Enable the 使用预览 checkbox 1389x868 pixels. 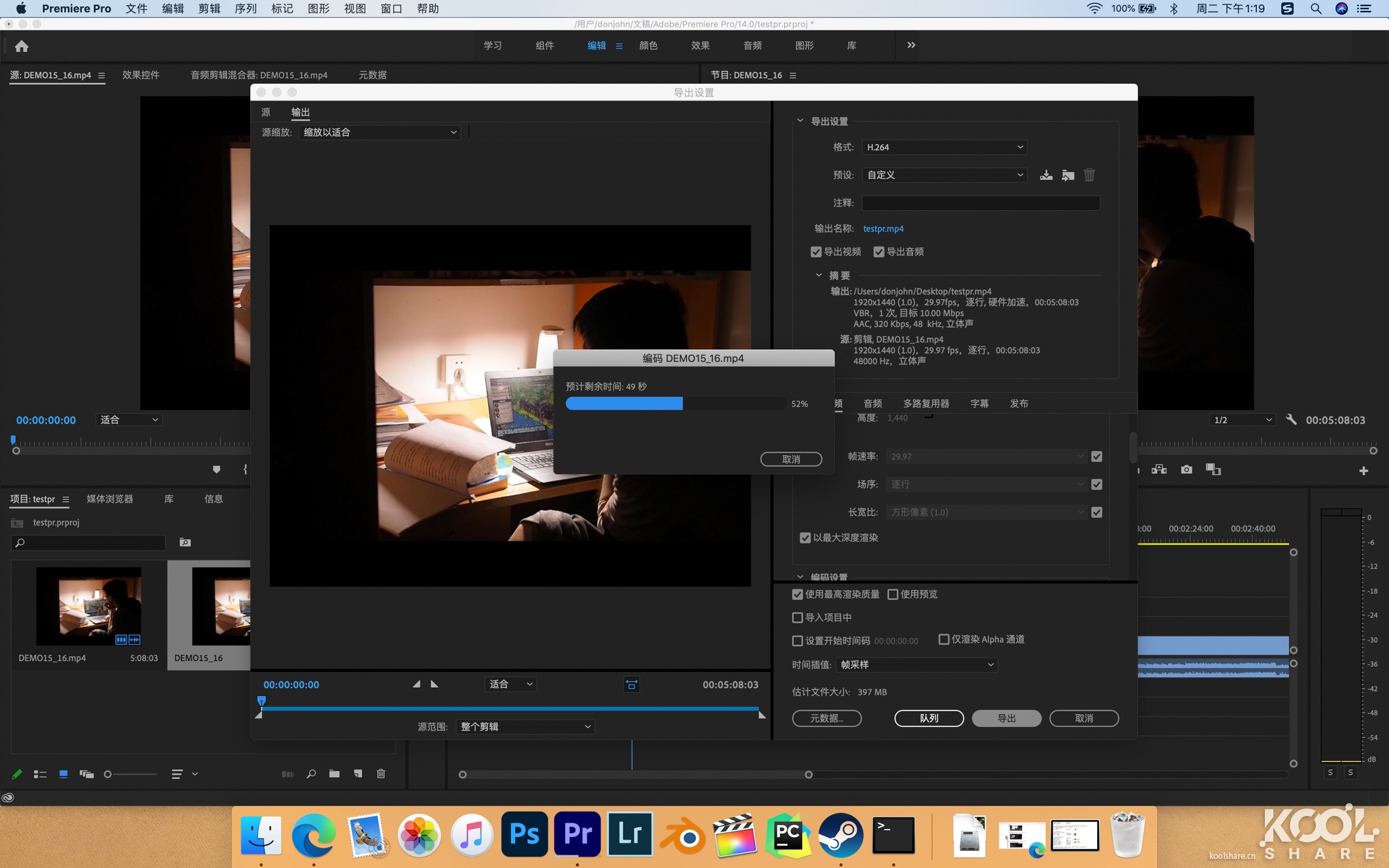point(893,594)
